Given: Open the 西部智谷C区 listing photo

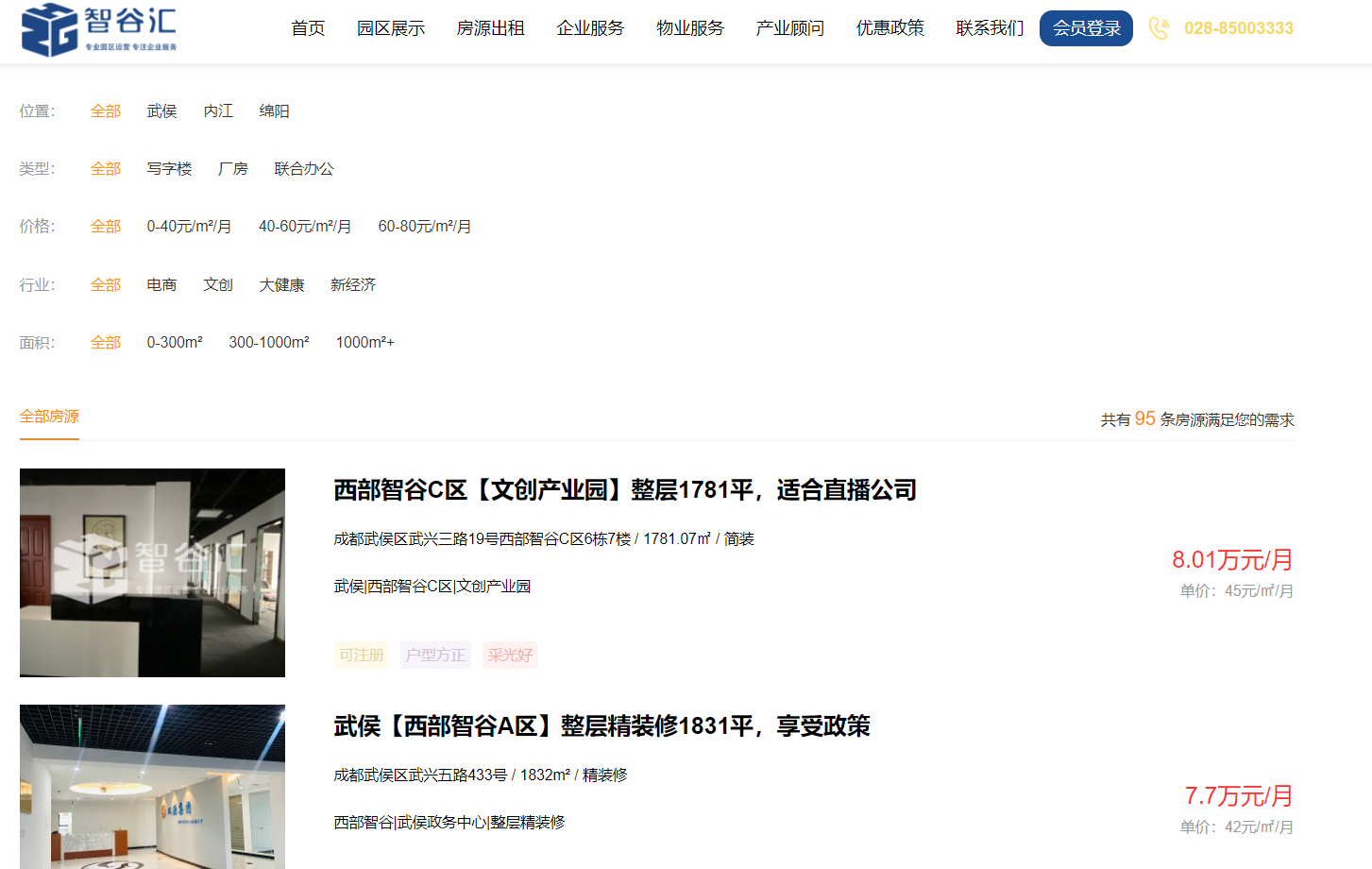Looking at the screenshot, I should [152, 572].
